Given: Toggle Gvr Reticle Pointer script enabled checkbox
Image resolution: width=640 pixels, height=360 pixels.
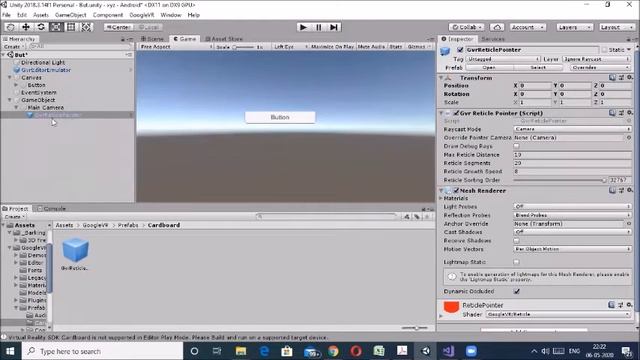Looking at the screenshot, I should (456, 113).
